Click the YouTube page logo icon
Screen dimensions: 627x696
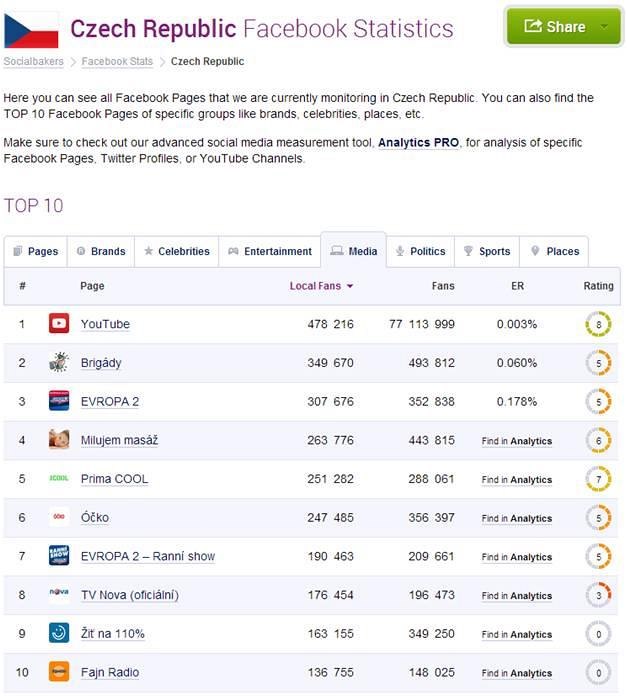59,324
